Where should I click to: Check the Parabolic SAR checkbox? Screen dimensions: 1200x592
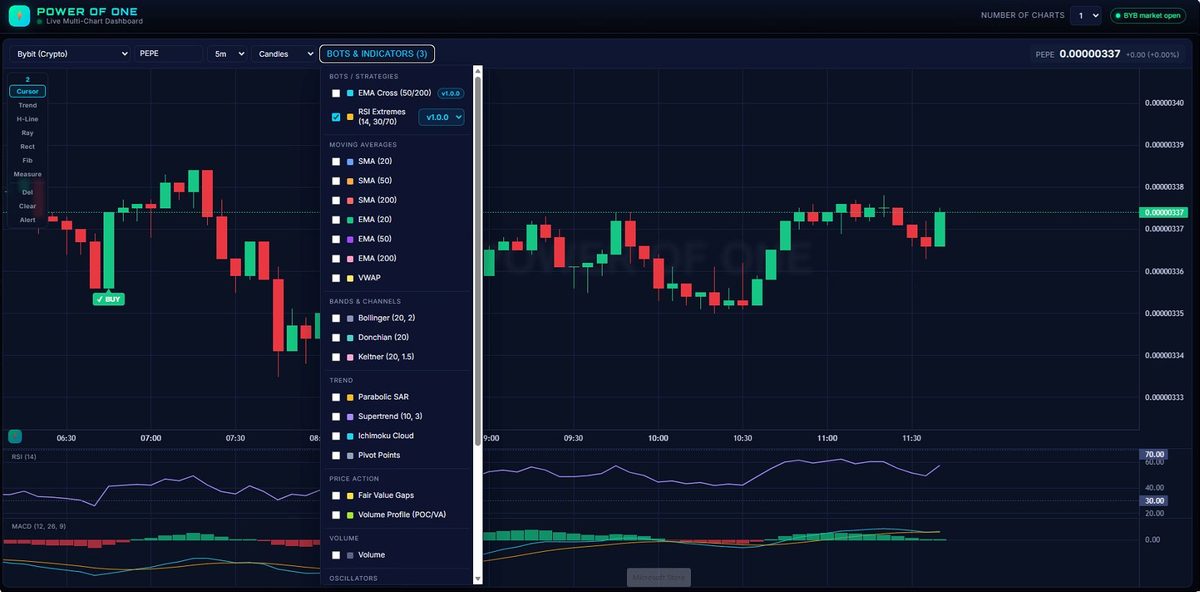pyautogui.click(x=336, y=397)
